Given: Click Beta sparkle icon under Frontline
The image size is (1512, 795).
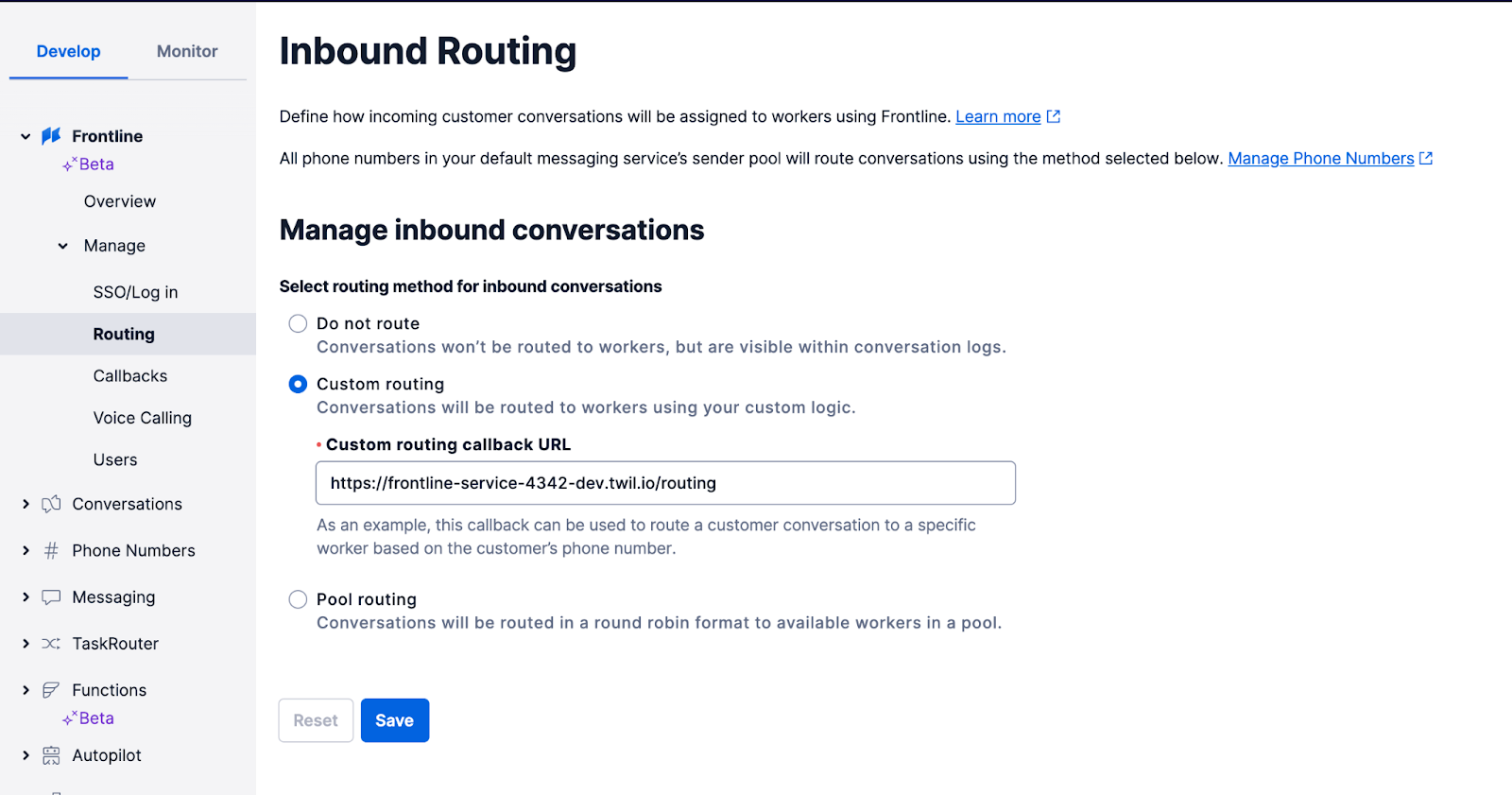Looking at the screenshot, I should coord(69,164).
